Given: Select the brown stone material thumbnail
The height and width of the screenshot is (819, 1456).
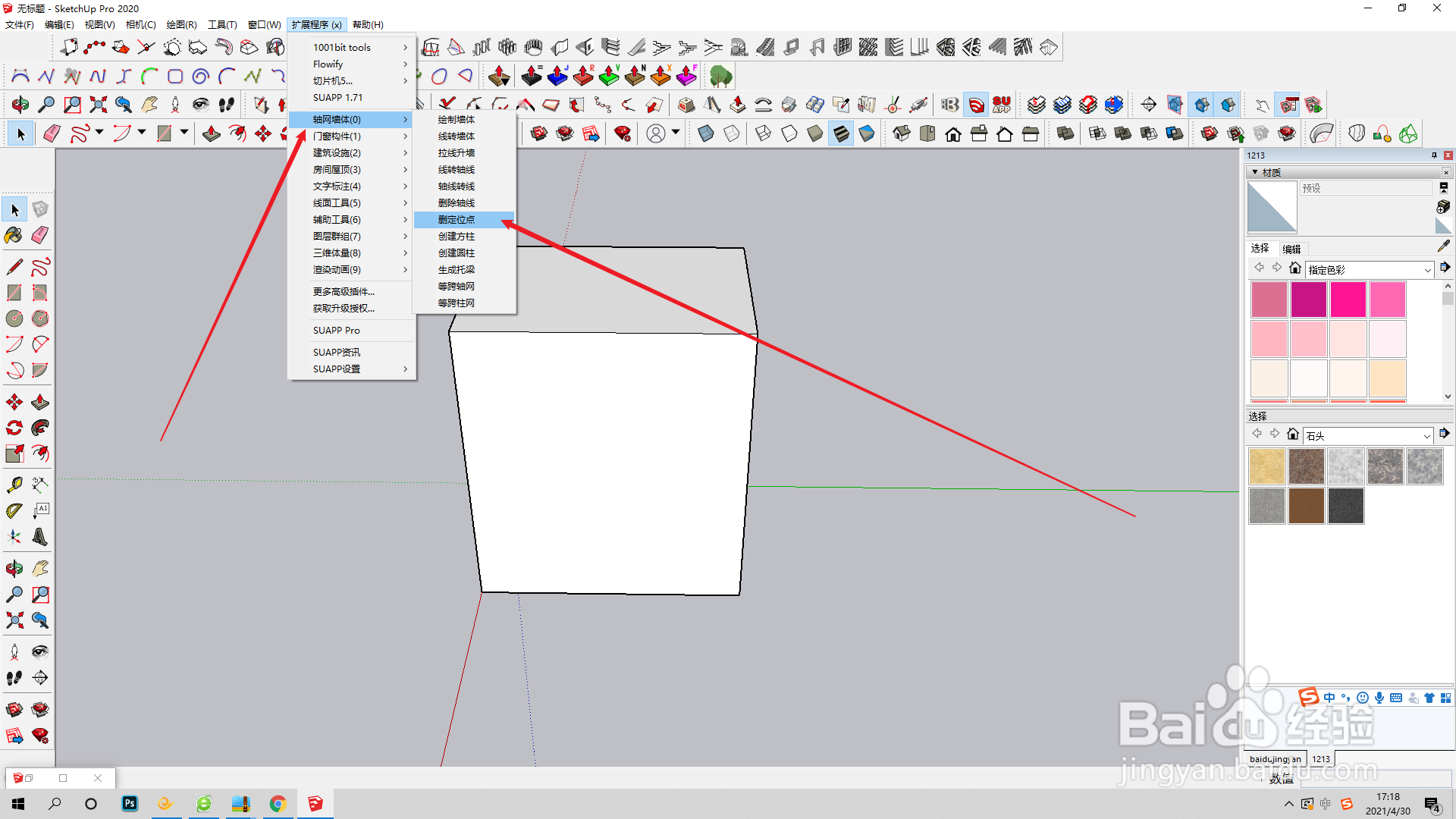Looking at the screenshot, I should [x=1306, y=506].
